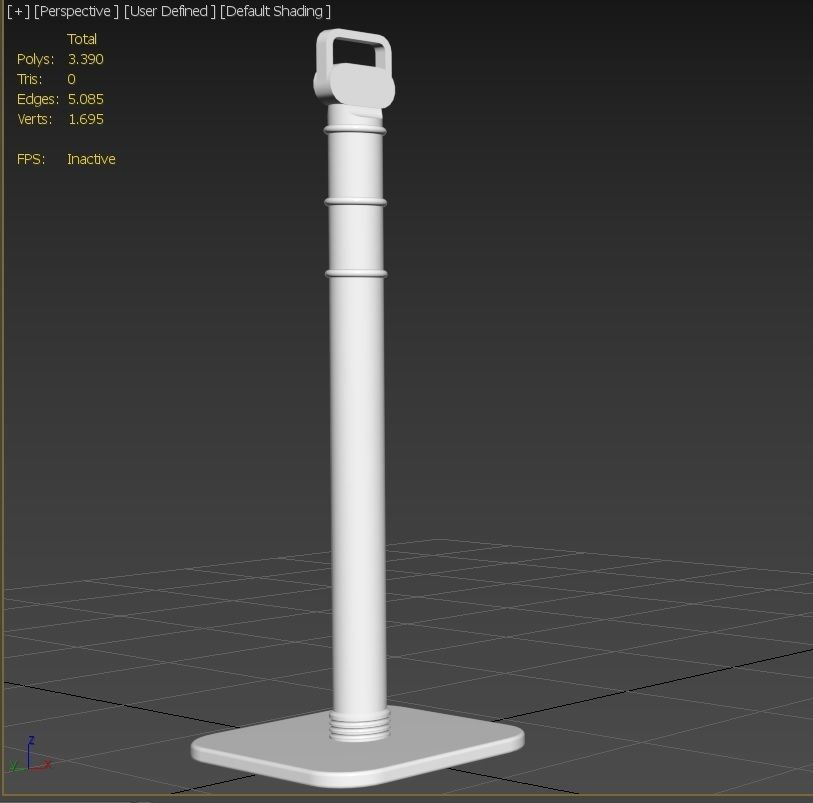813x803 pixels.
Task: Click the Verts count value 1.695
Action: (86, 119)
